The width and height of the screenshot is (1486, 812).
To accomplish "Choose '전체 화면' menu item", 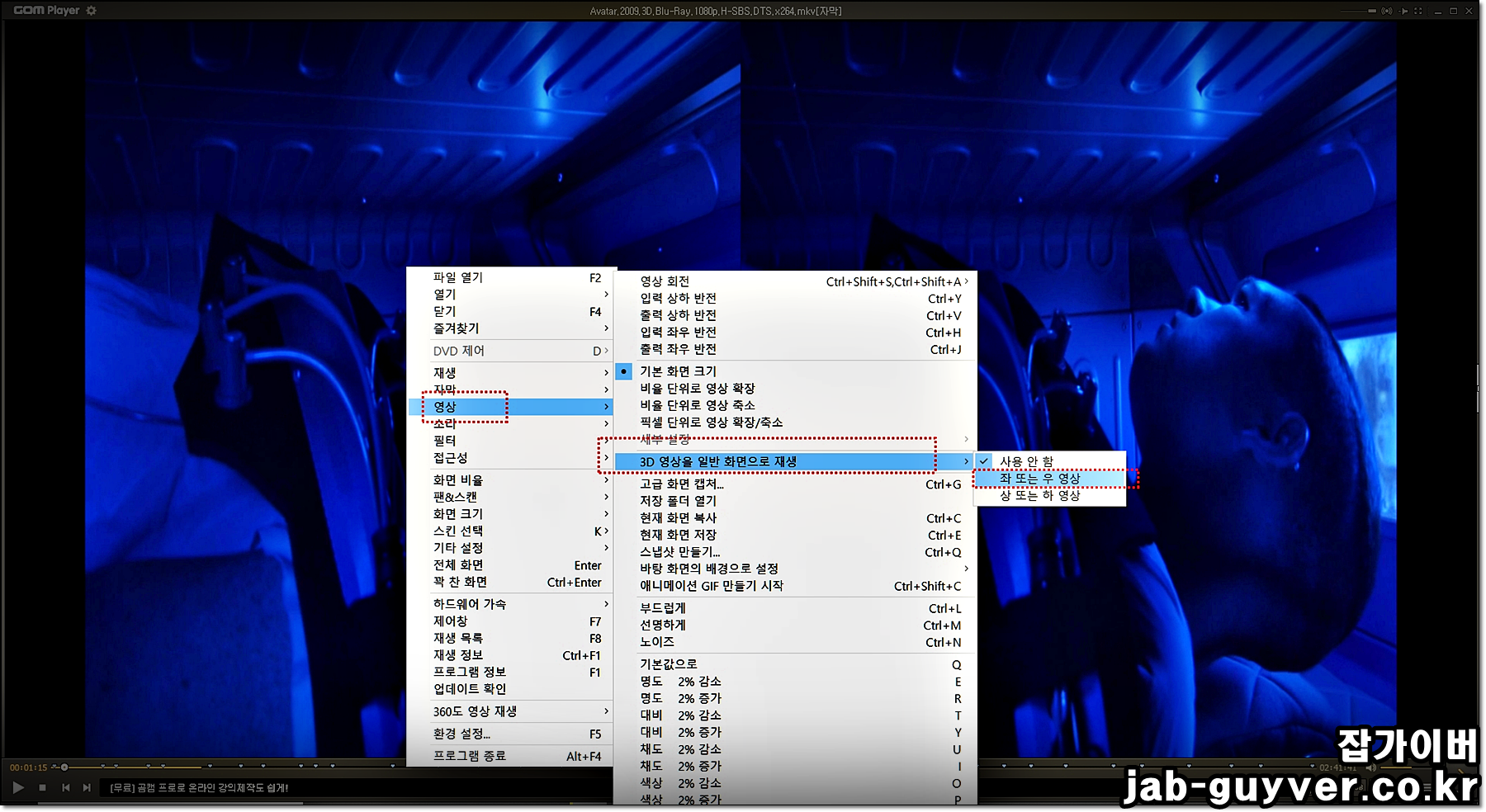I will coord(510,565).
